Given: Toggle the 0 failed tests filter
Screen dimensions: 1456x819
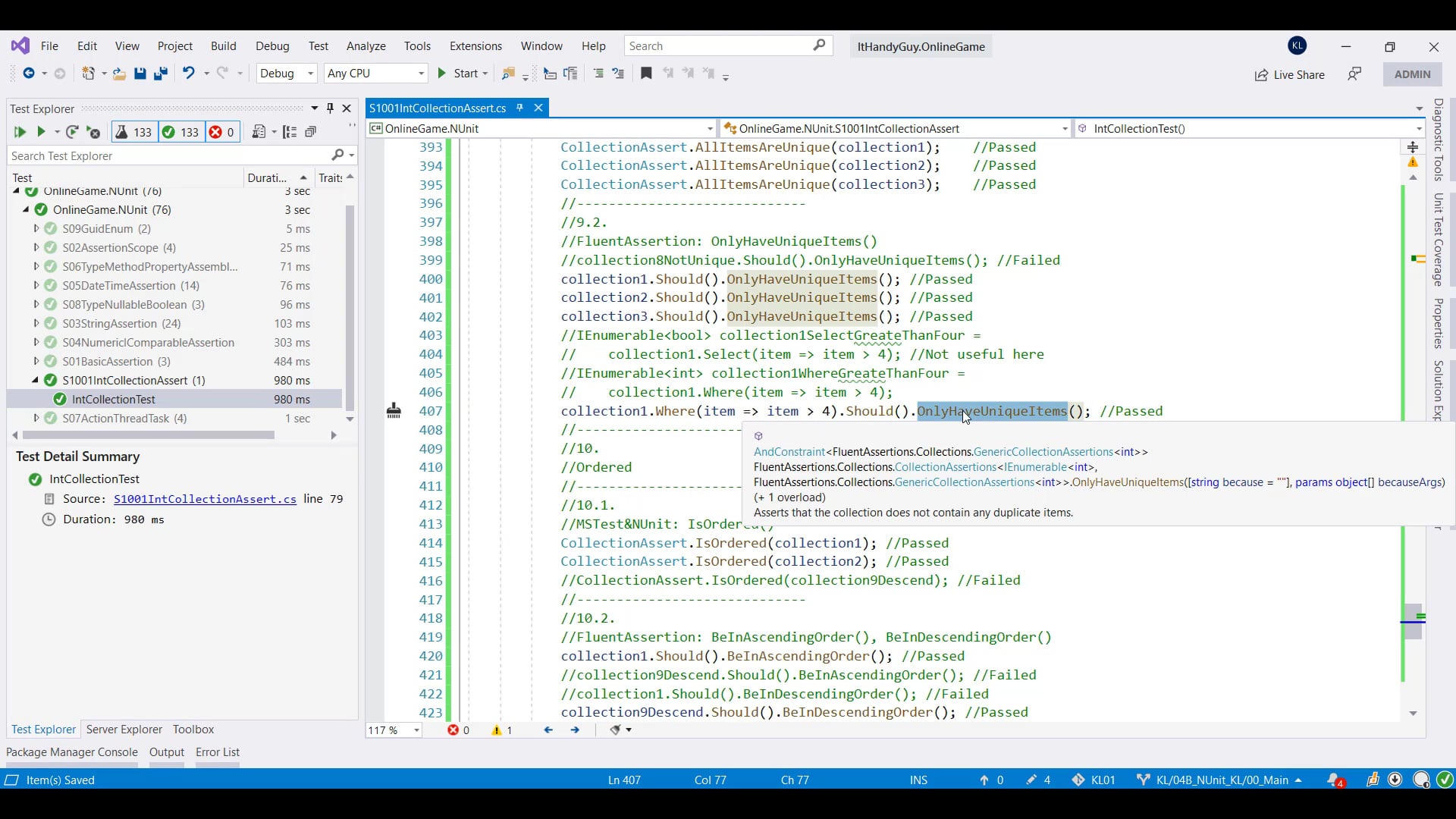Looking at the screenshot, I should click(x=222, y=132).
